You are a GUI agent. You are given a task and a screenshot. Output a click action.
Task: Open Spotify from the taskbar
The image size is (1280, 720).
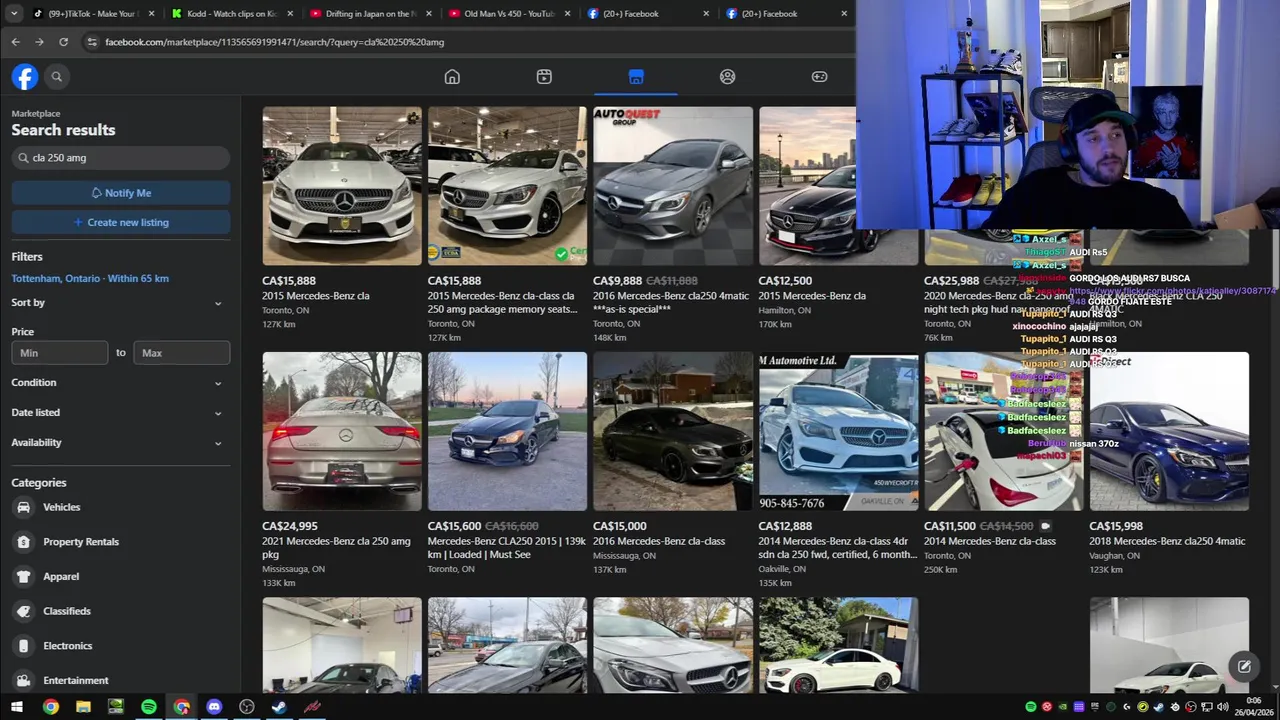[x=148, y=707]
